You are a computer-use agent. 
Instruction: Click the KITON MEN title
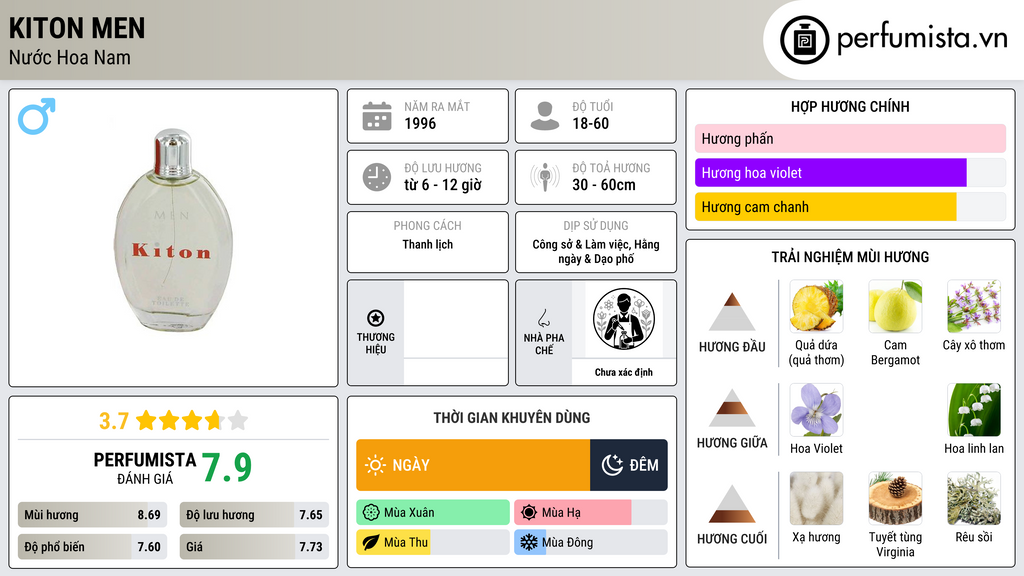point(77,28)
